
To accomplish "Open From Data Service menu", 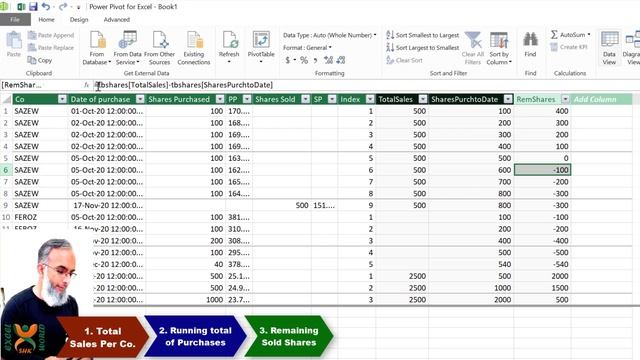I will 127,48.
